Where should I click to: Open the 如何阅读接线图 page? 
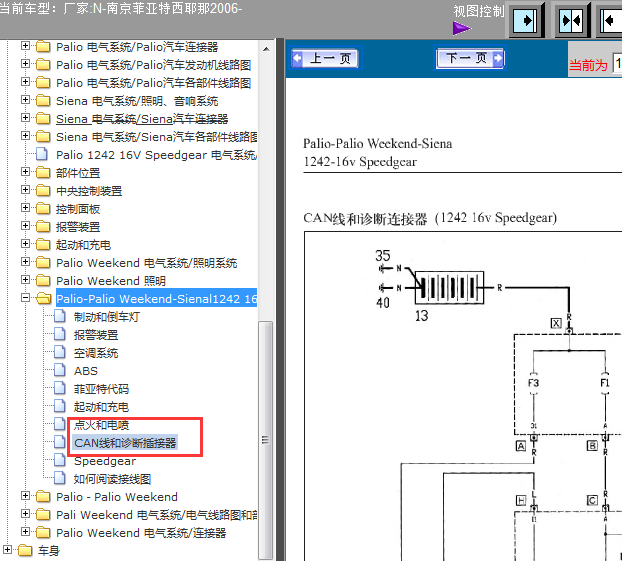[112, 479]
